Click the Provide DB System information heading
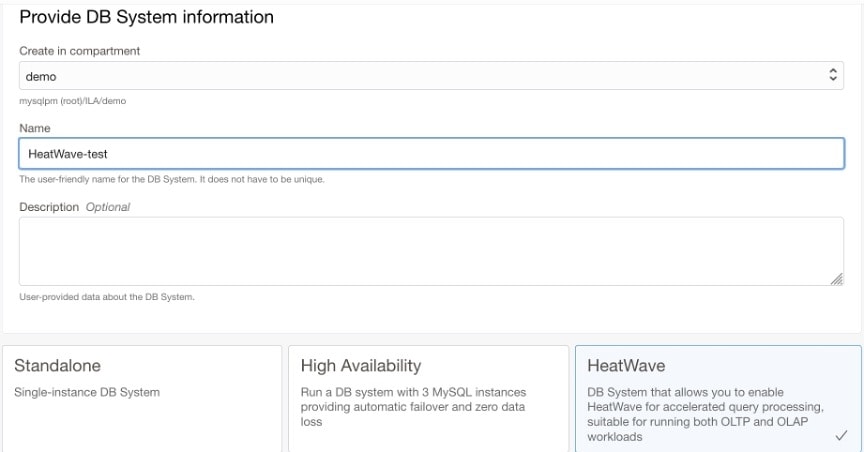864x452 pixels. click(147, 17)
